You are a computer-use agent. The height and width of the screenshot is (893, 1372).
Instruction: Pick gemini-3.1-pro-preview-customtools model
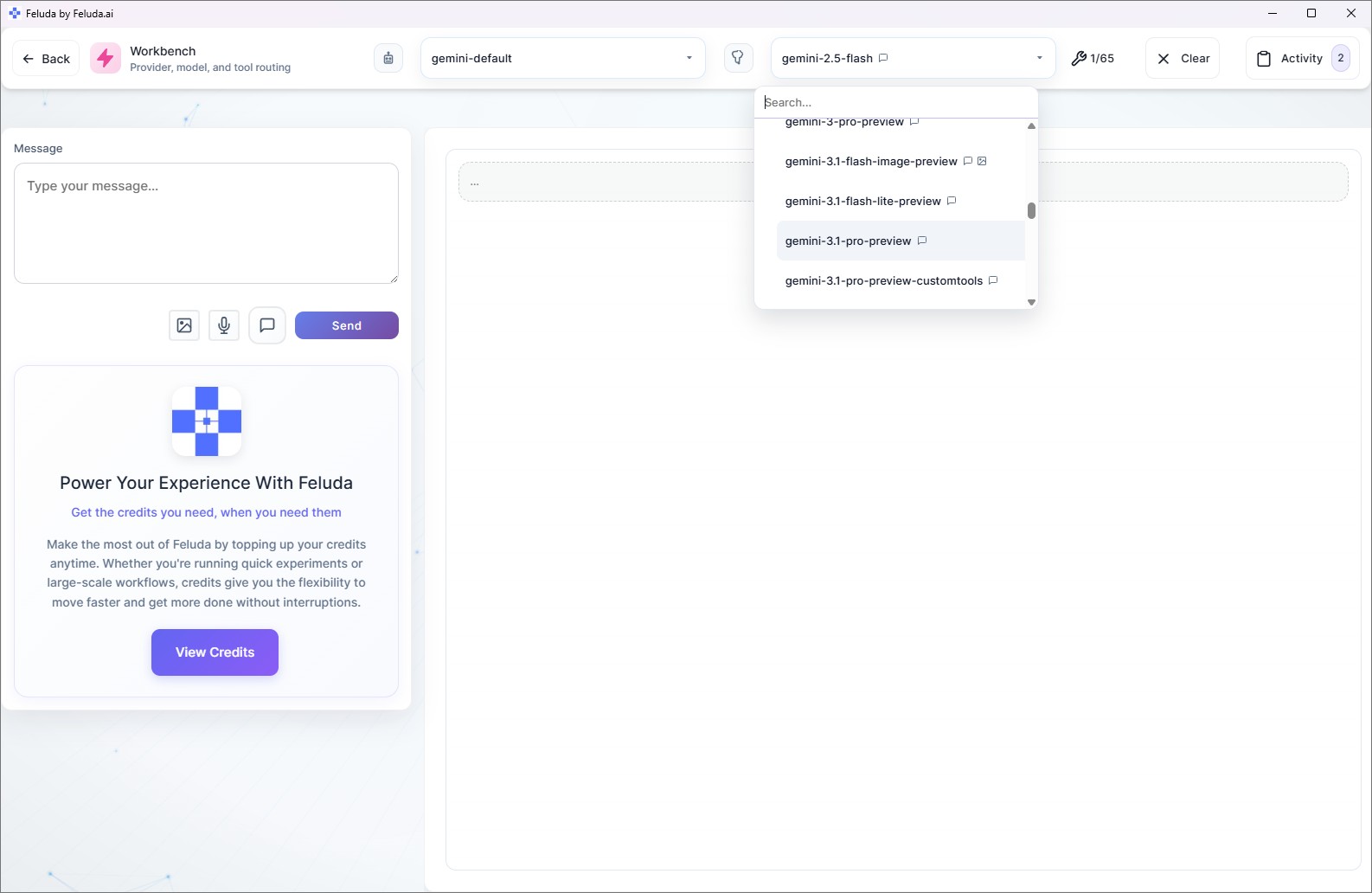point(901,280)
